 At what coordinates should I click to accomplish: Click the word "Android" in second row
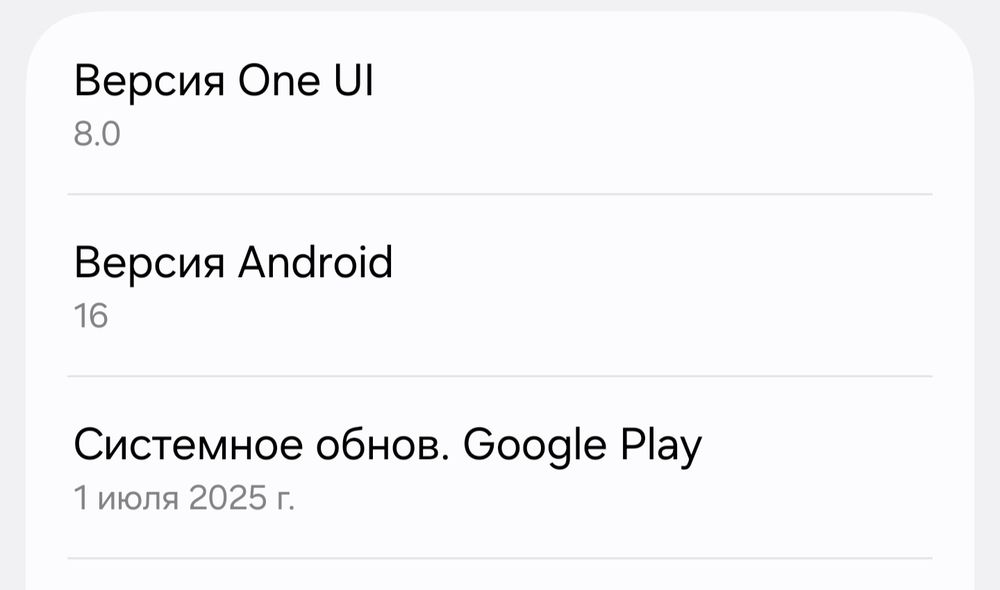tap(314, 263)
